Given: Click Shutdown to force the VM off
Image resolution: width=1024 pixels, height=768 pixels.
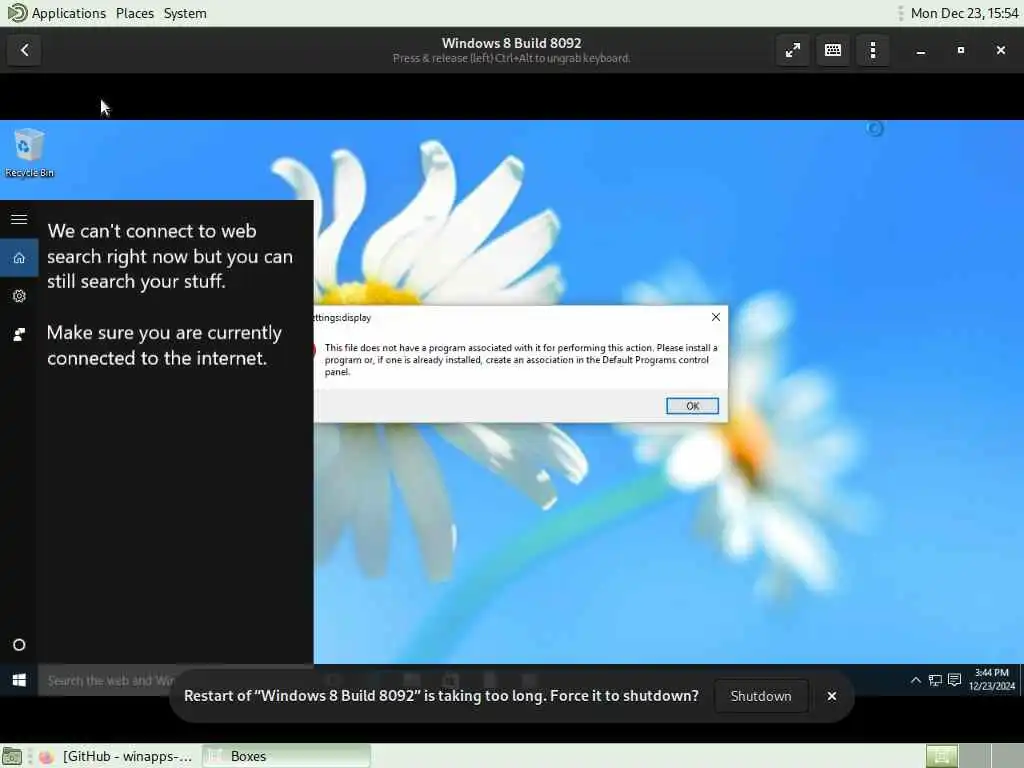Looking at the screenshot, I should [x=761, y=696].
